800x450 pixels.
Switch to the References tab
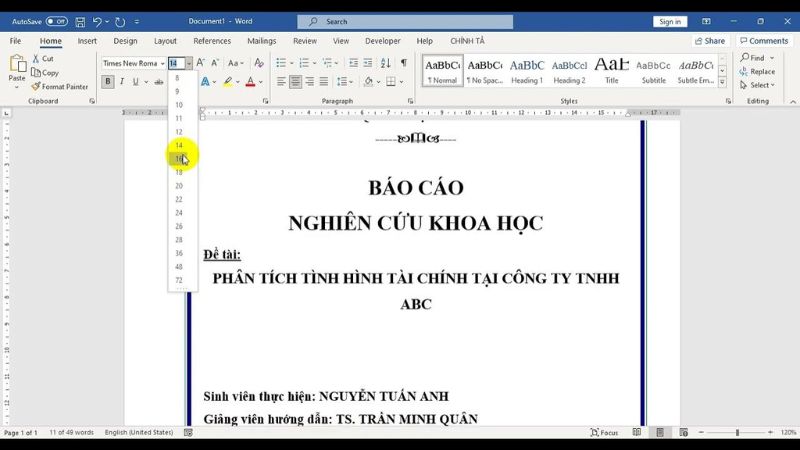[x=212, y=41]
